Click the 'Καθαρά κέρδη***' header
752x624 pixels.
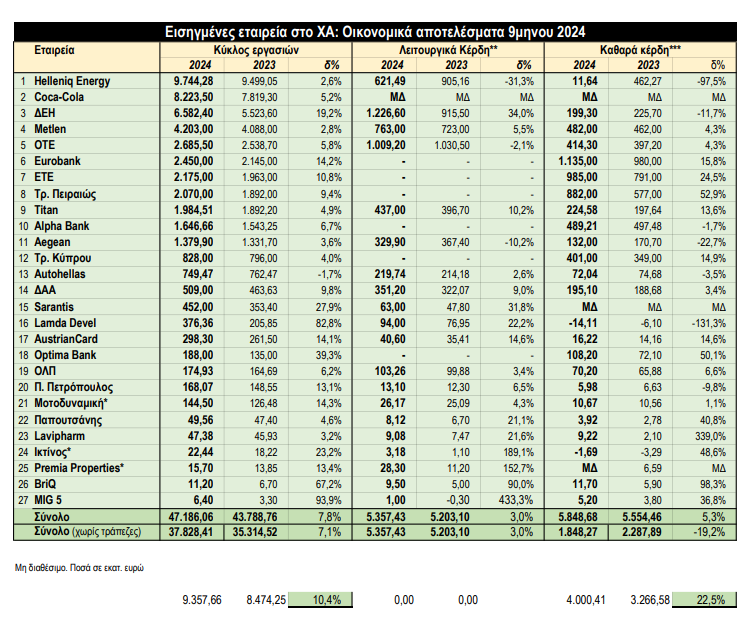click(641, 50)
